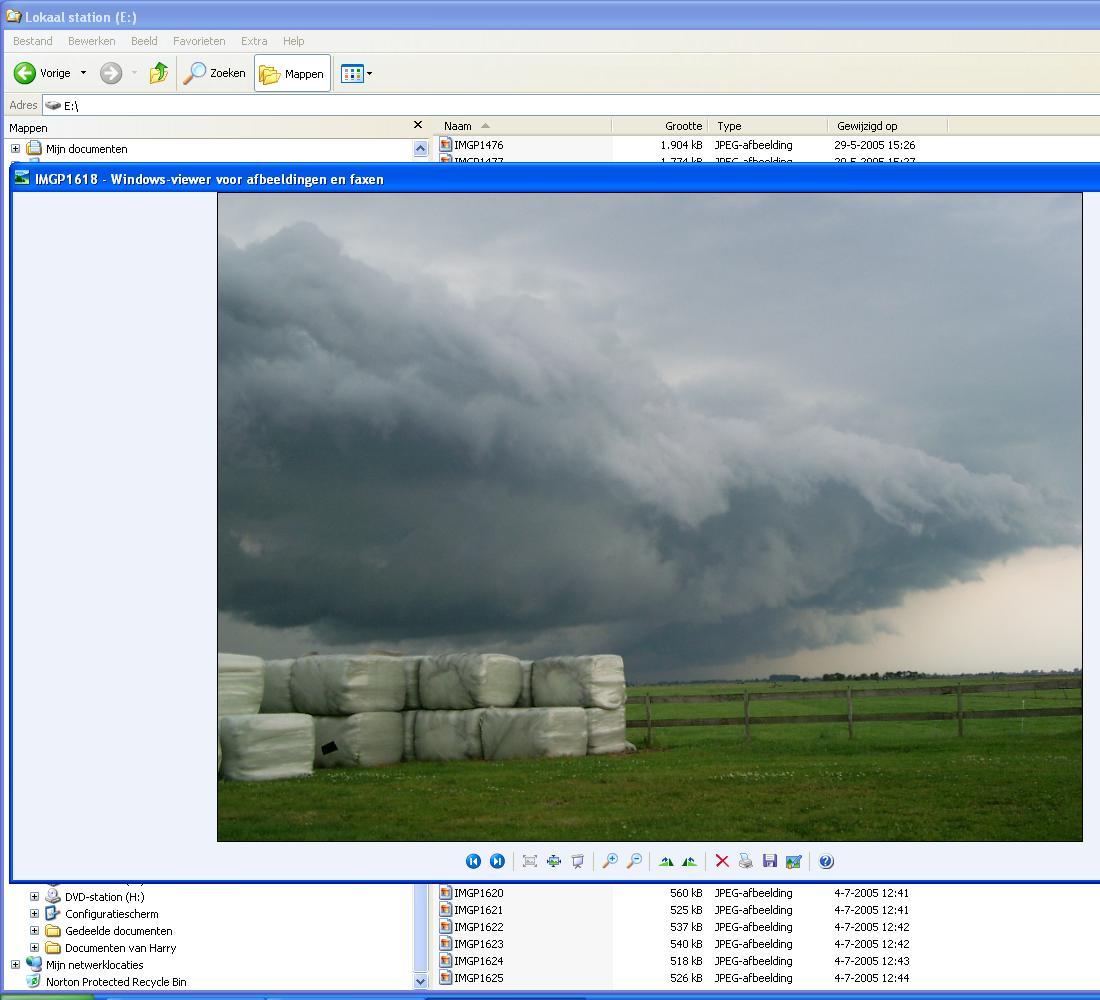Go to the previous image in viewer
Image resolution: width=1100 pixels, height=1000 pixels.
[x=473, y=861]
